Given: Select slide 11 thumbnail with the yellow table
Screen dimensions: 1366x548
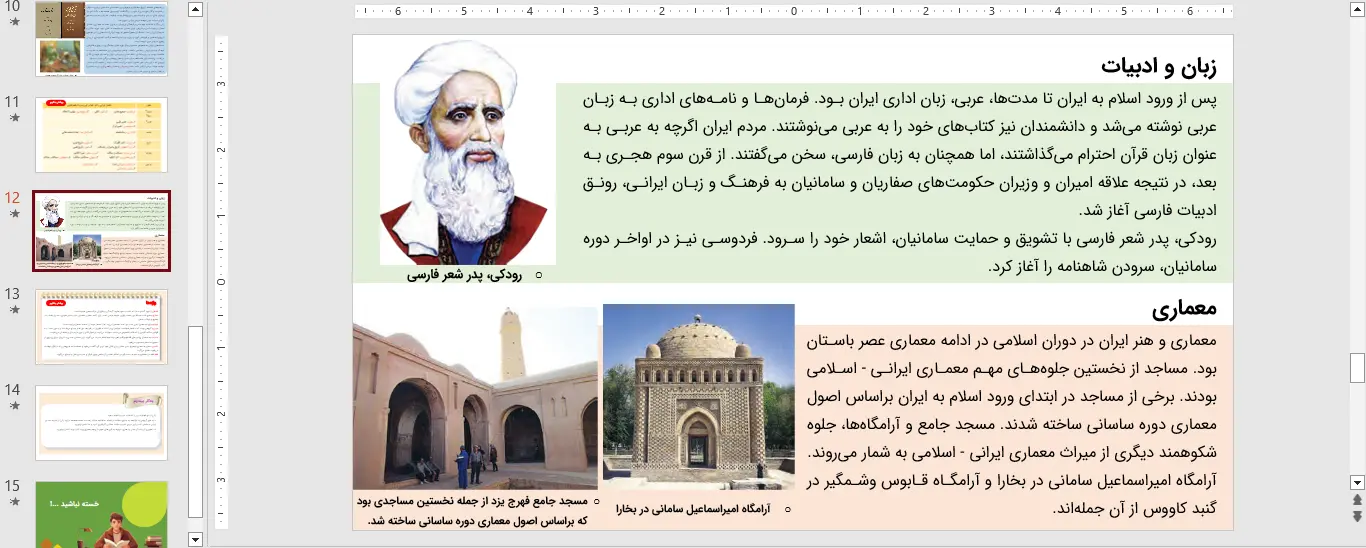Looking at the screenshot, I should click(101, 134).
